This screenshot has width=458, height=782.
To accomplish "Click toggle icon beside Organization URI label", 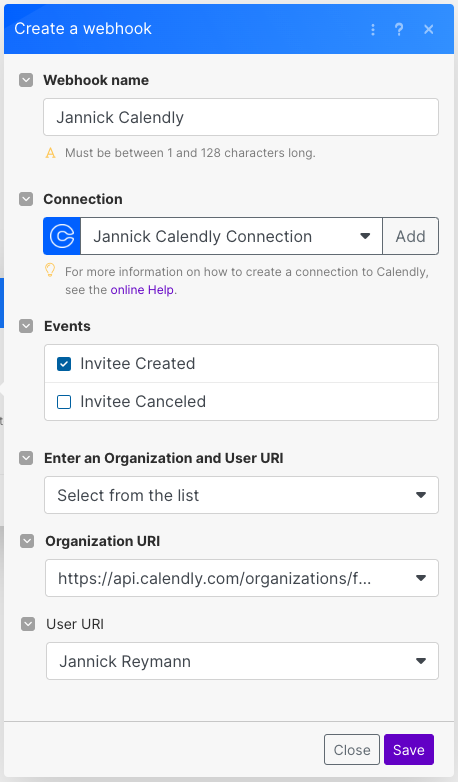I will [x=27, y=541].
